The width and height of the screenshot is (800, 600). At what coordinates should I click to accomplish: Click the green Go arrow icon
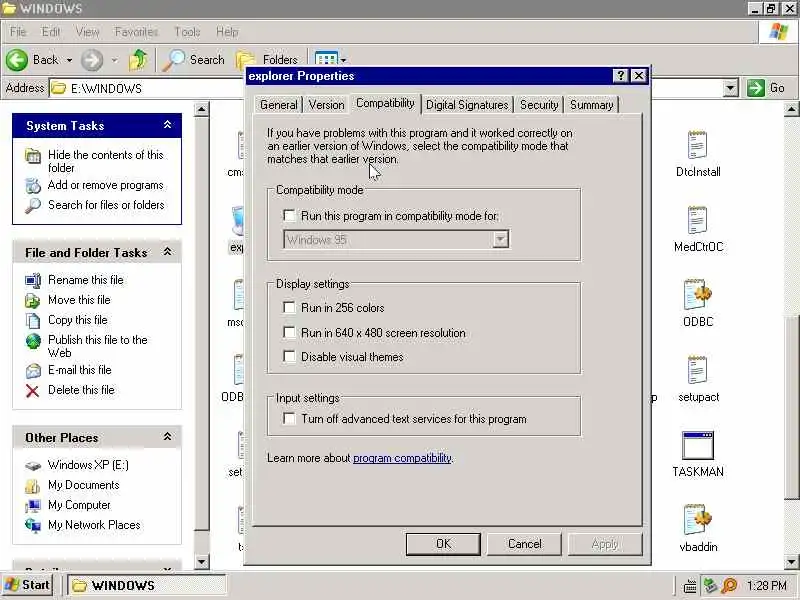pos(756,88)
